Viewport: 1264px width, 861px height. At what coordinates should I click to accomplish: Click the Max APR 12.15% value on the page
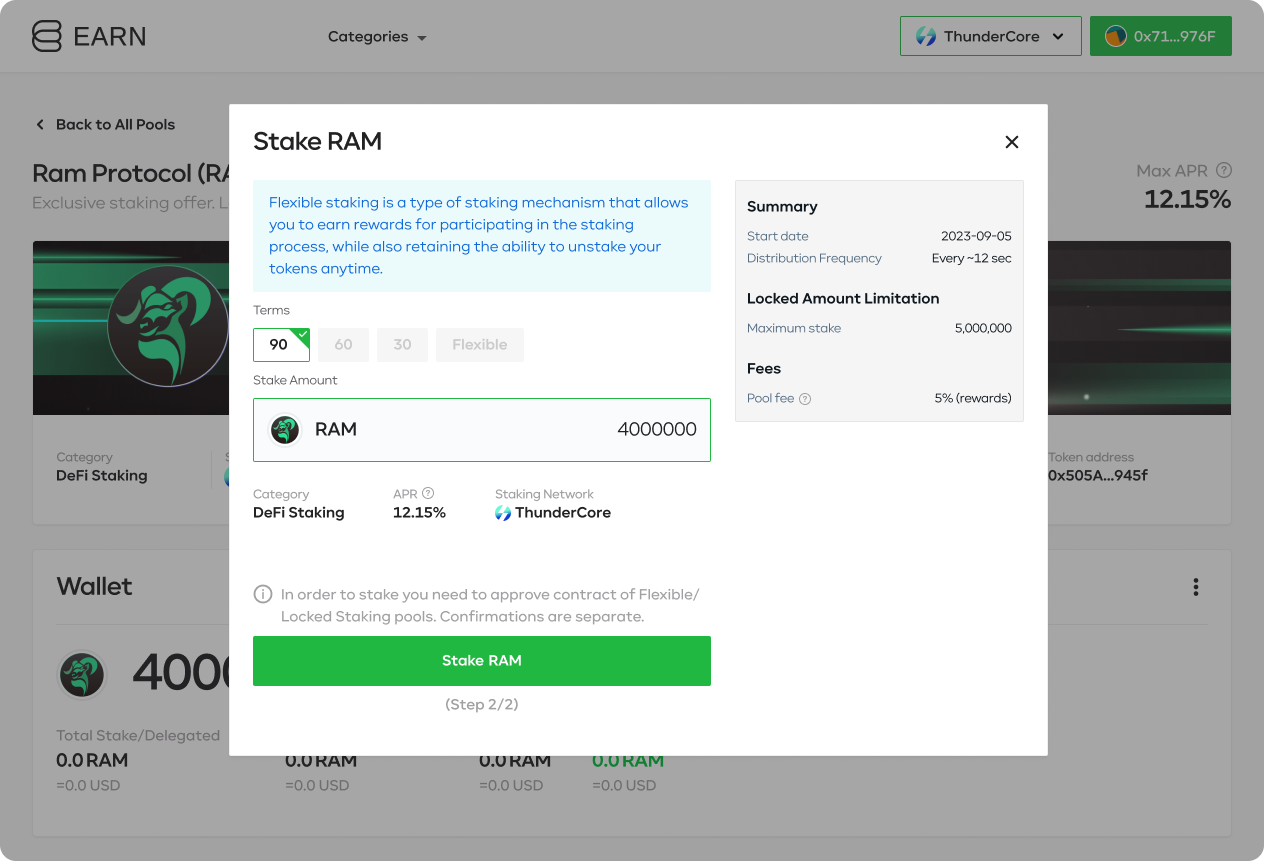1187,198
